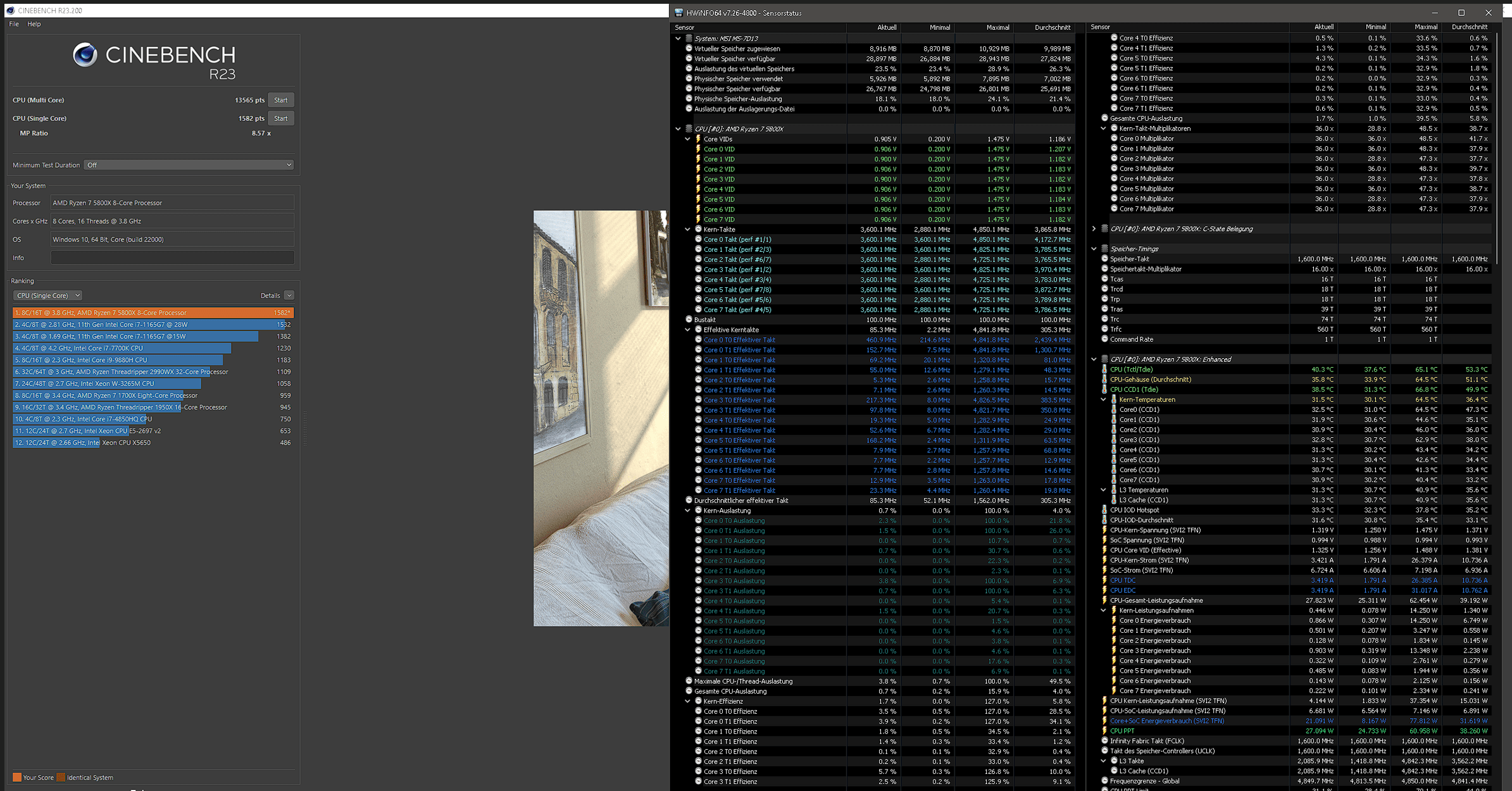
Task: Click the Infinity Fabric Takt (FCLK) clock icon
Action: (1105, 741)
